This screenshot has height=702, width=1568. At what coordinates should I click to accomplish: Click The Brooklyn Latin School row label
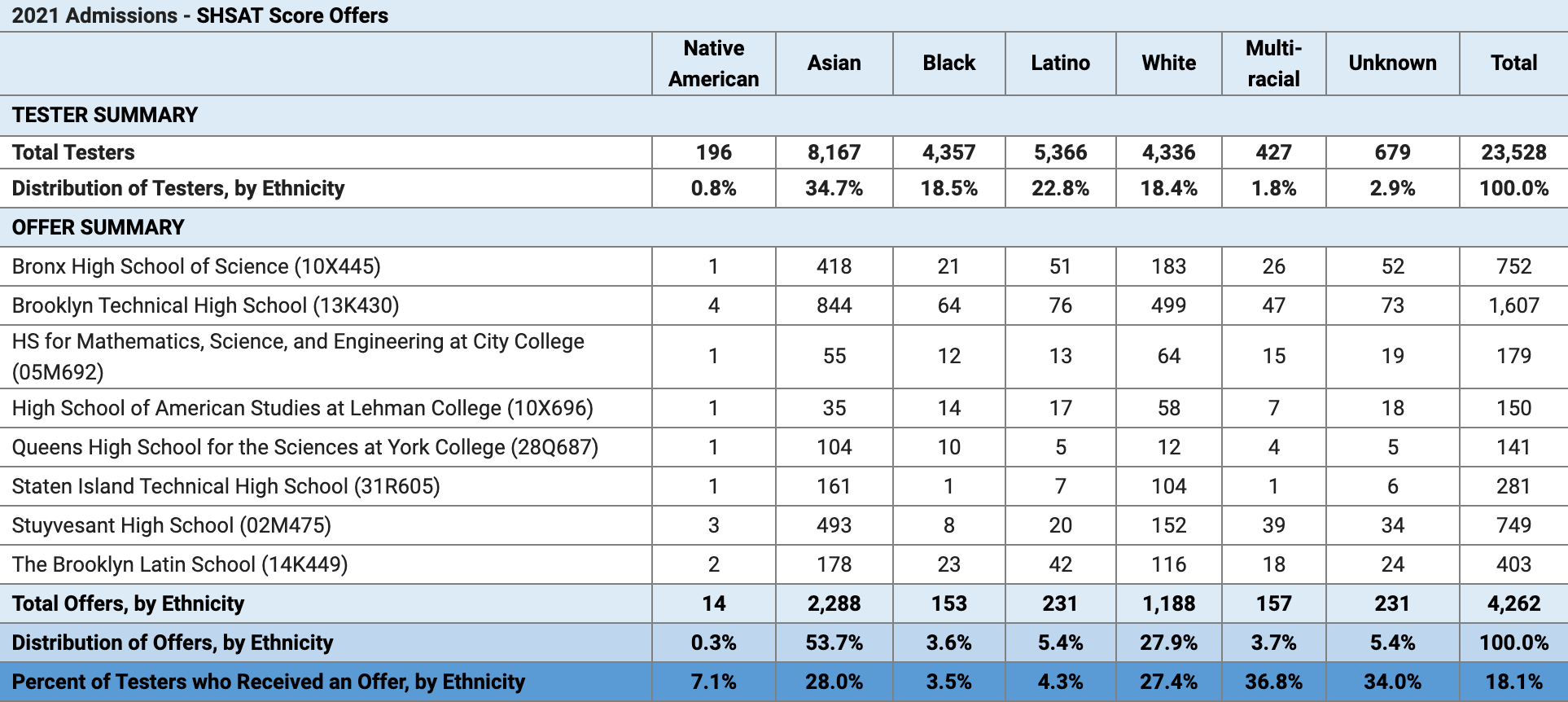(x=180, y=564)
